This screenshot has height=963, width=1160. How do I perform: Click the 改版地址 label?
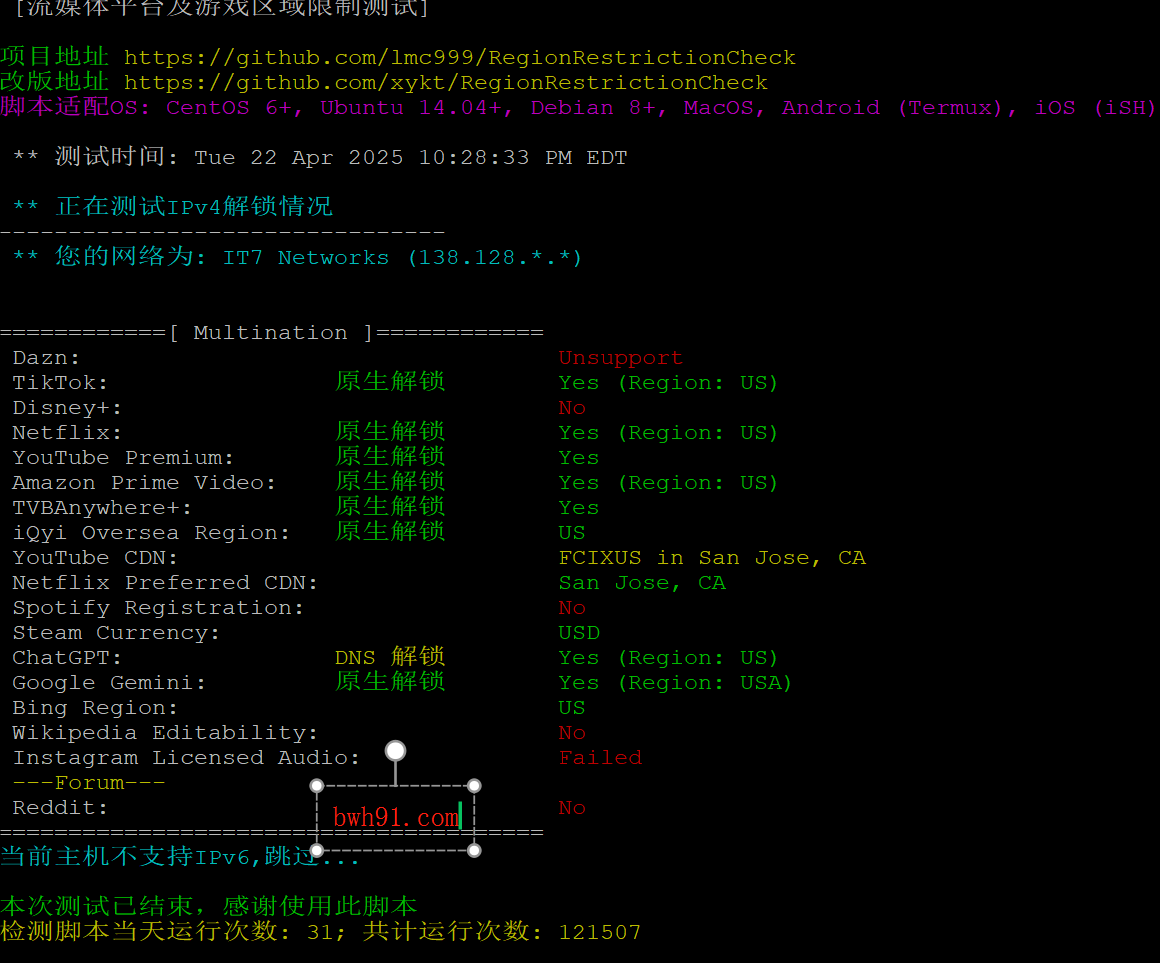[55, 82]
